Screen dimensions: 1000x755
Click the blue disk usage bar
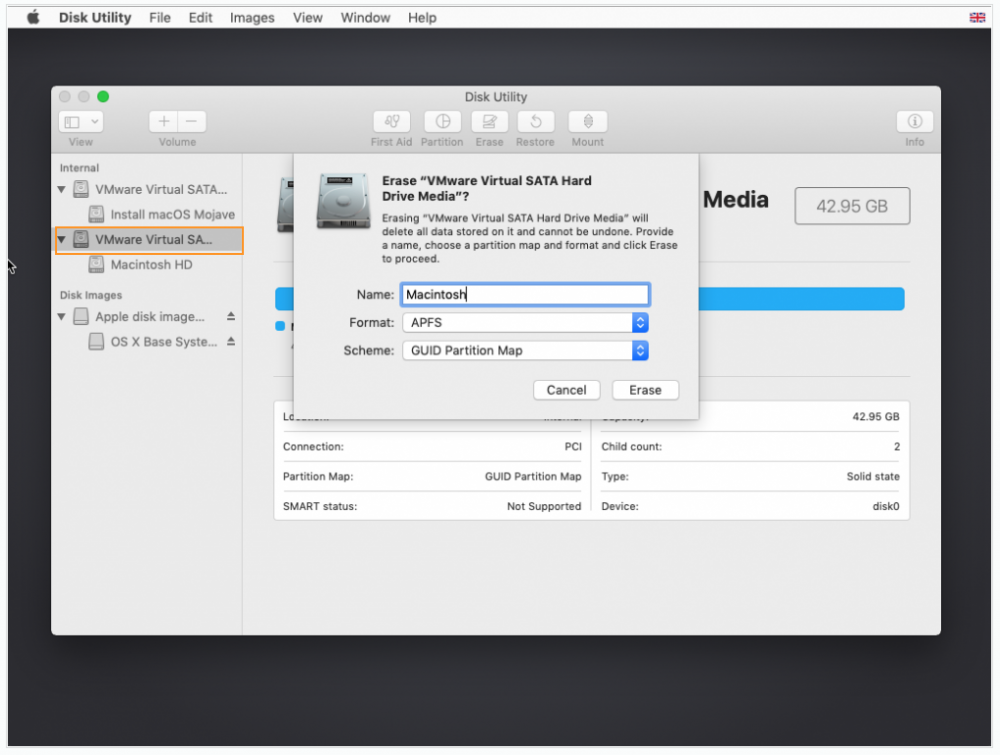[802, 299]
